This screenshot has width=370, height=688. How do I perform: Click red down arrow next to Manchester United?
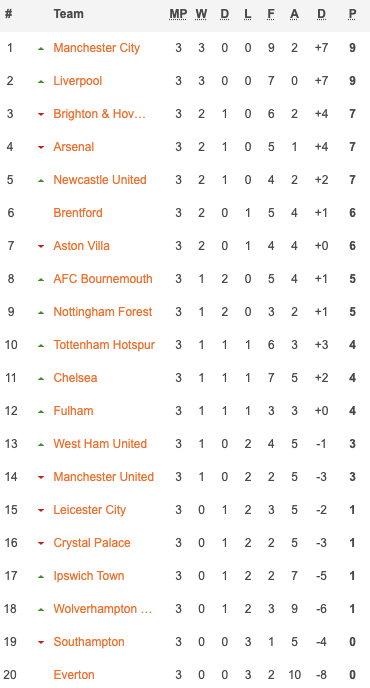coord(41,477)
